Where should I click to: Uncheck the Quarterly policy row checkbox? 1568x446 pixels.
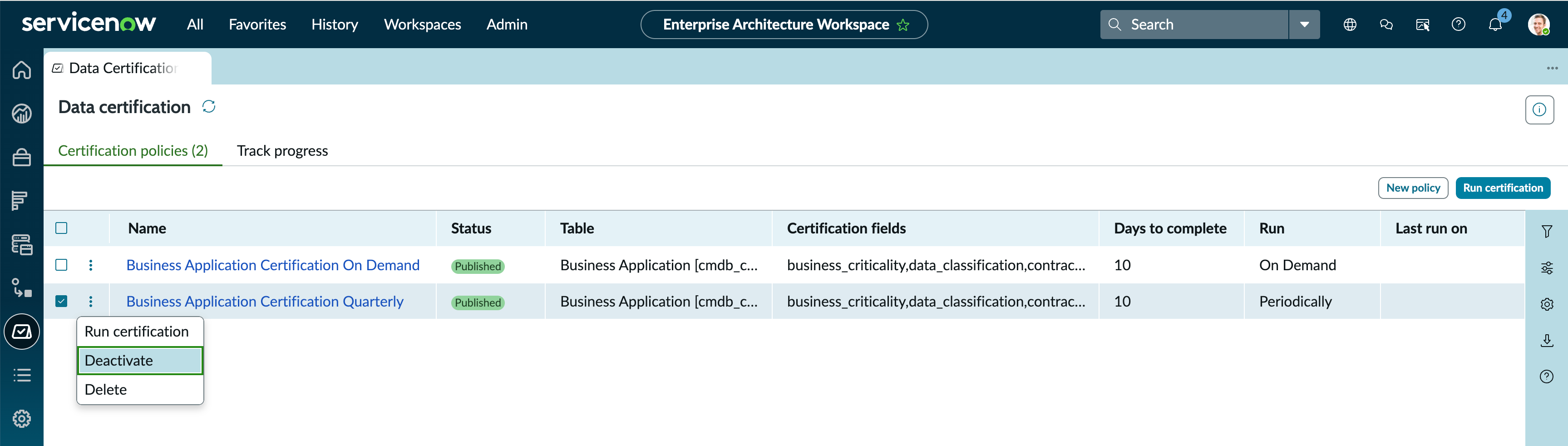pos(61,301)
